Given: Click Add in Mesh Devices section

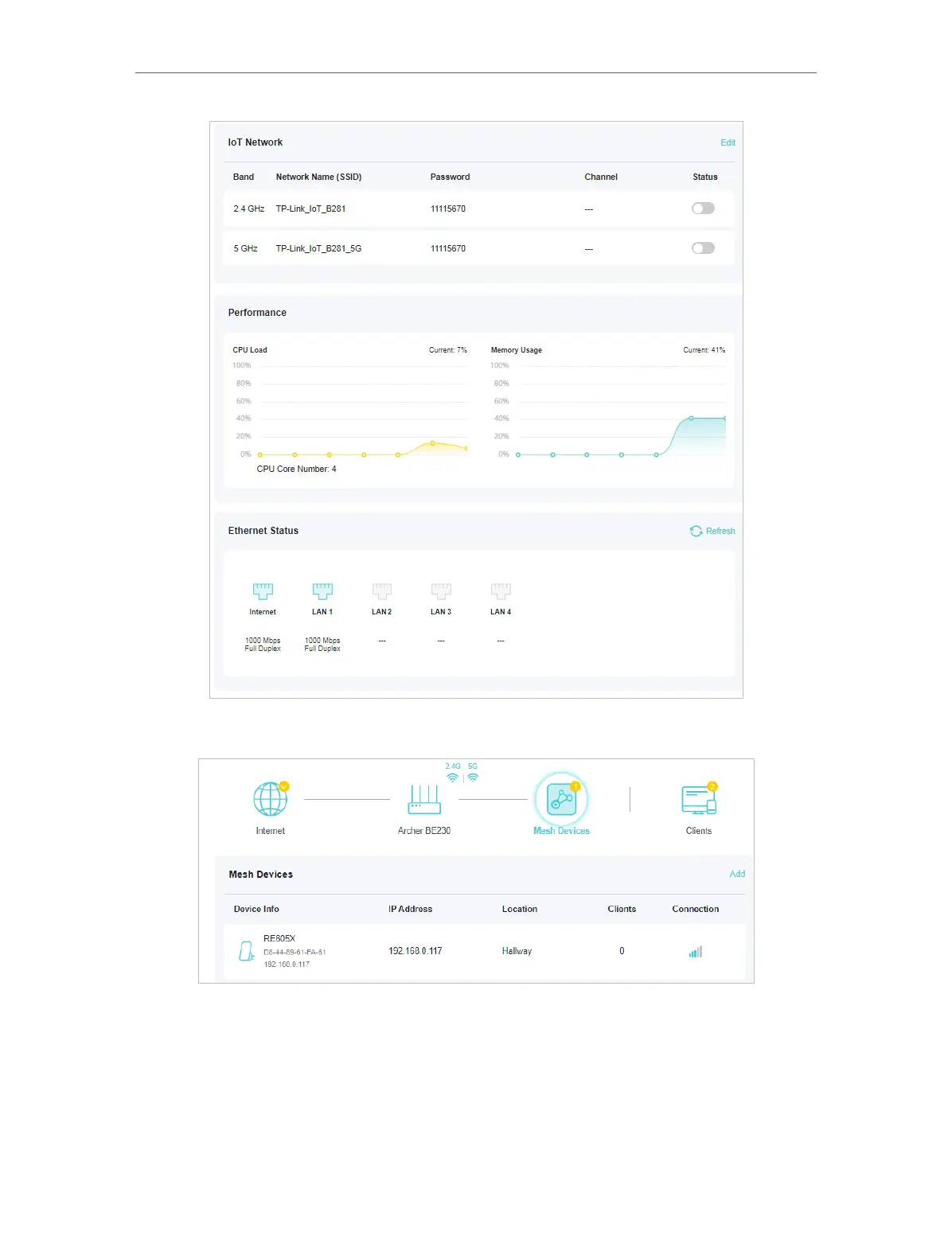Looking at the screenshot, I should pos(737,874).
